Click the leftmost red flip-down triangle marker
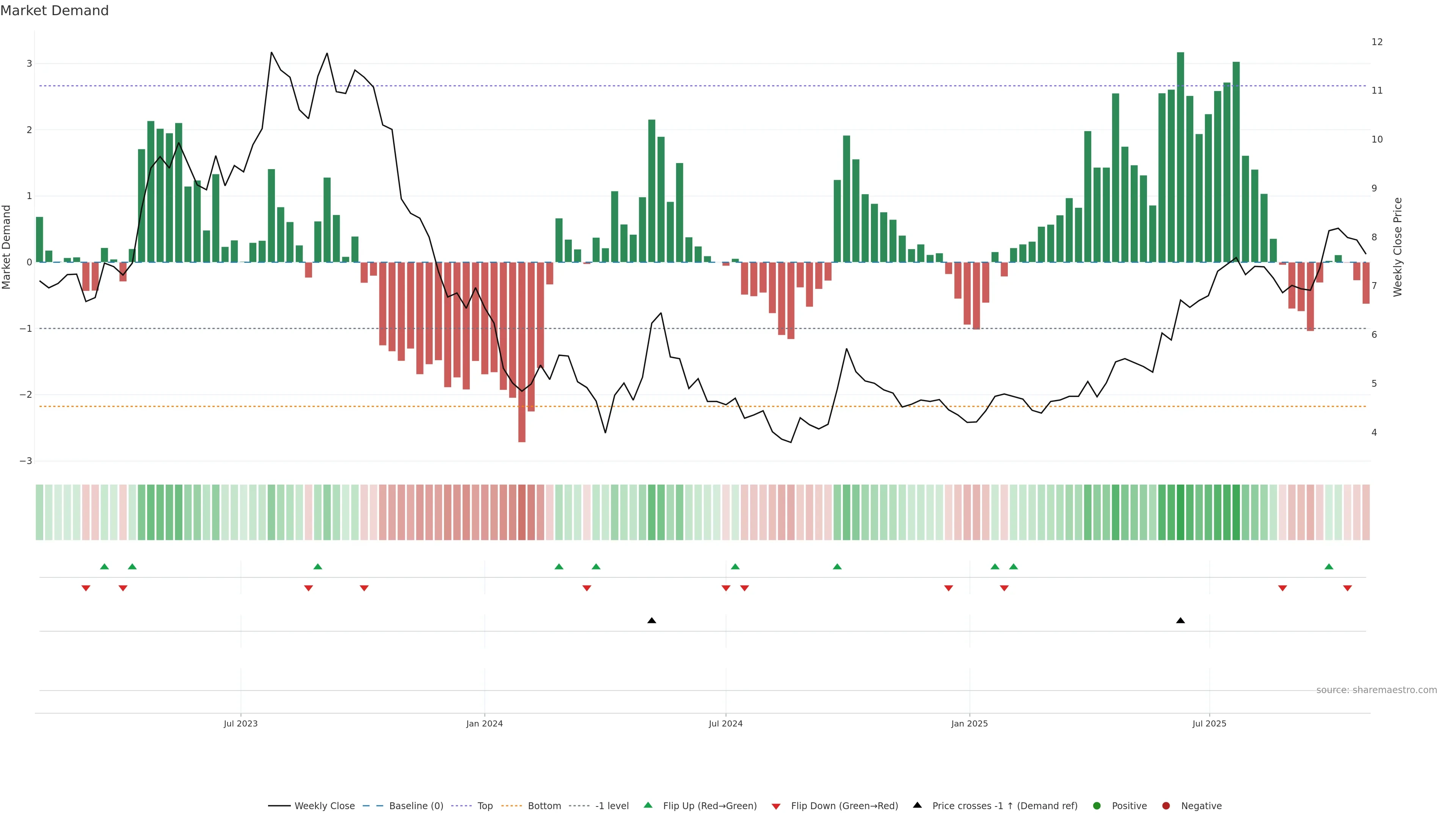This screenshot has height=819, width=1456. tap(86, 588)
